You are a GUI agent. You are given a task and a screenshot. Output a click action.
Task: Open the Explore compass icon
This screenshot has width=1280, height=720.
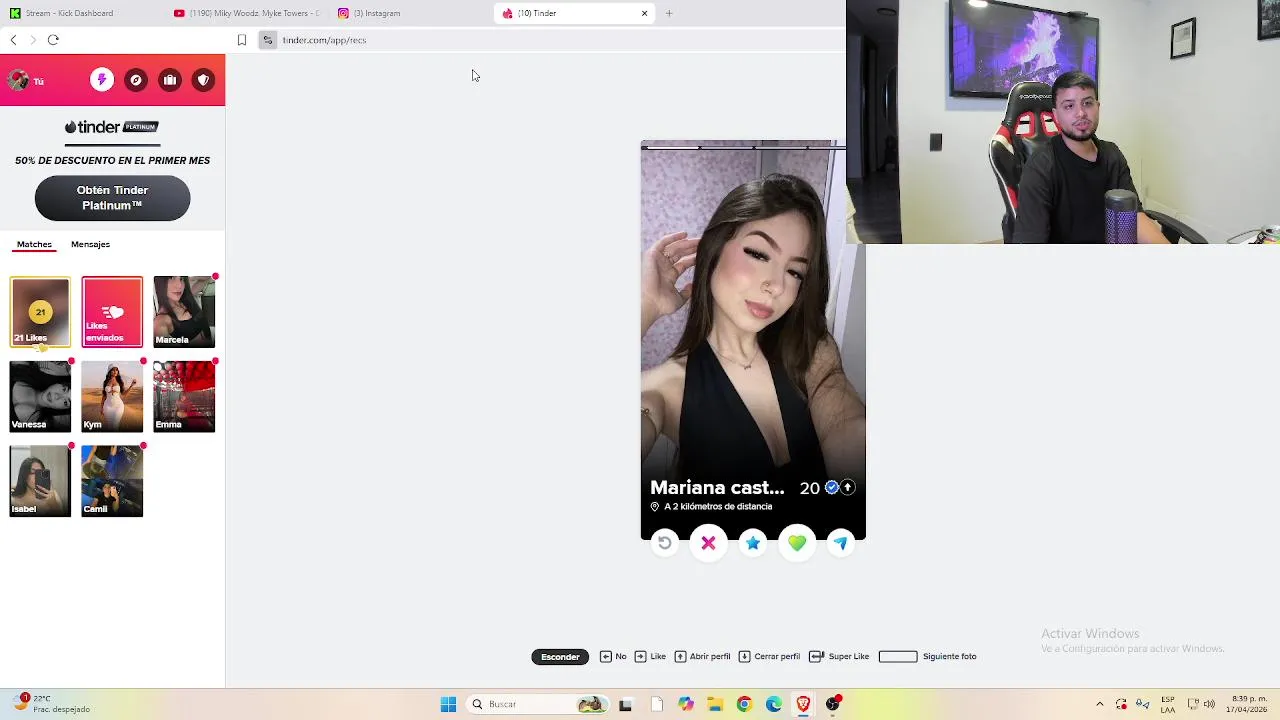[136, 80]
